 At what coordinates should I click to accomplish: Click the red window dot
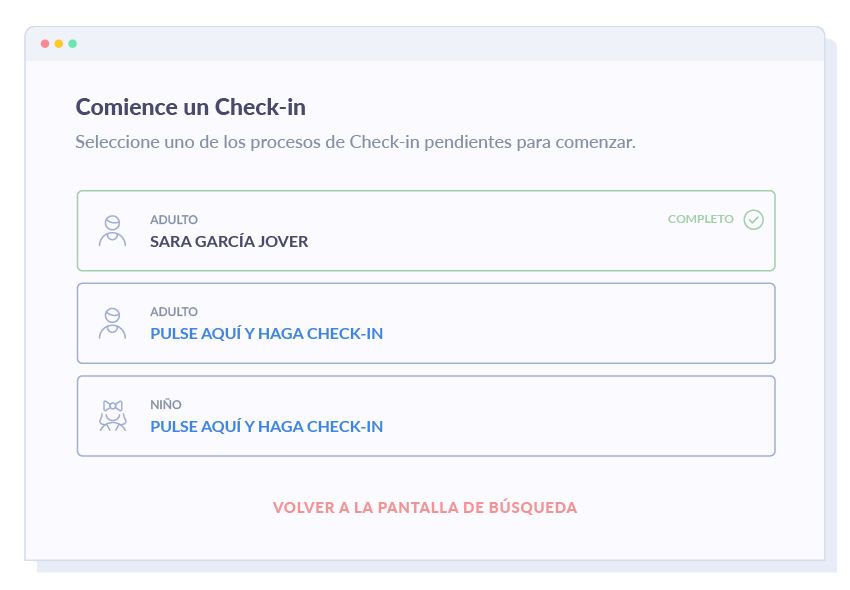45,43
